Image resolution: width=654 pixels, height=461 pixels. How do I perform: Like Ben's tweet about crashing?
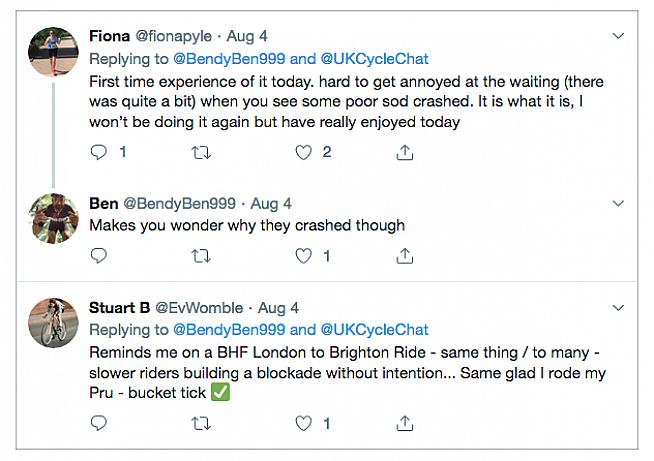pos(304,256)
